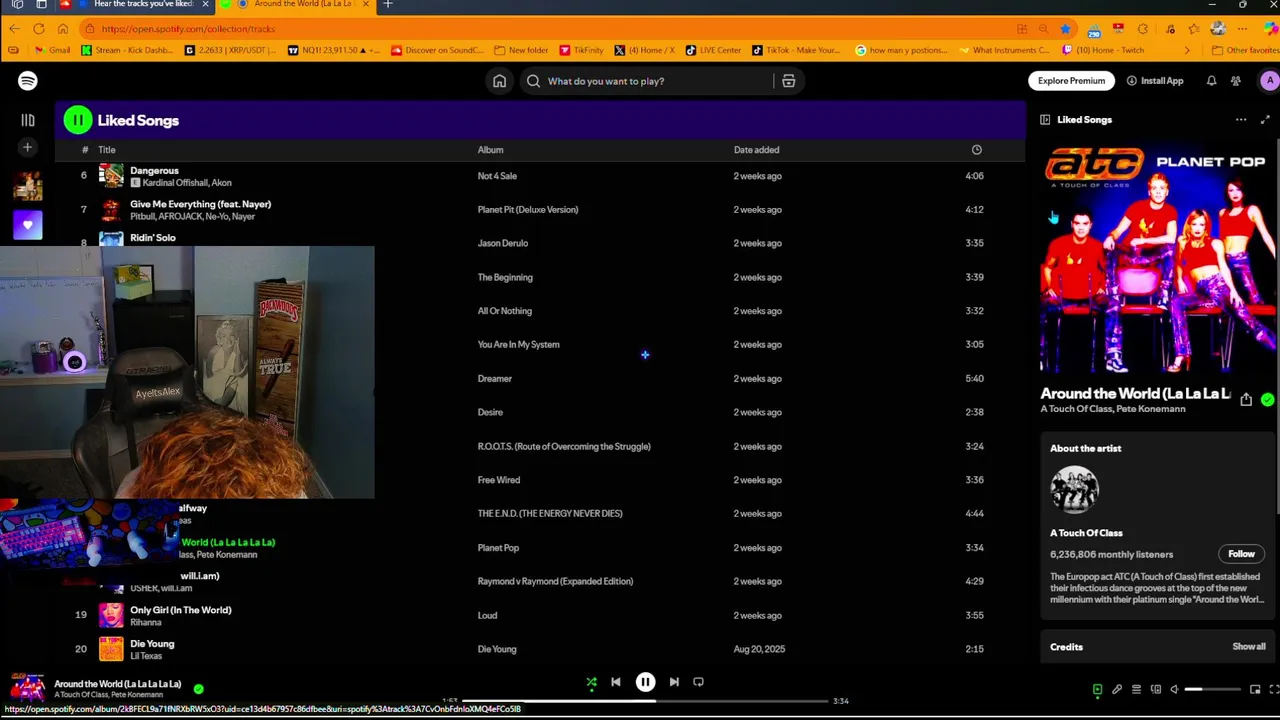Viewport: 1280px width, 720px height.
Task: Open the notifications bell
Action: [1211, 81]
